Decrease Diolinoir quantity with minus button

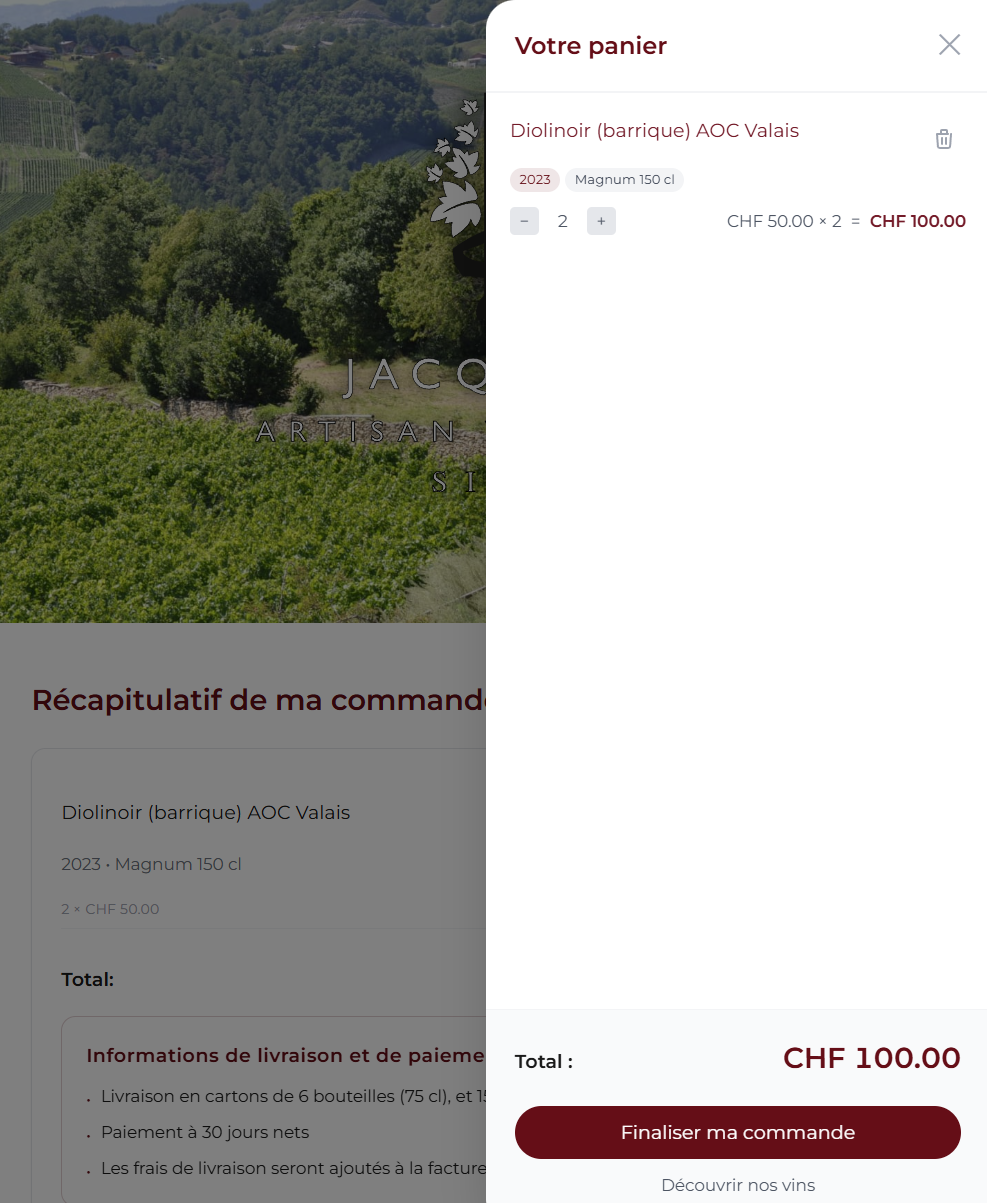tap(524, 221)
